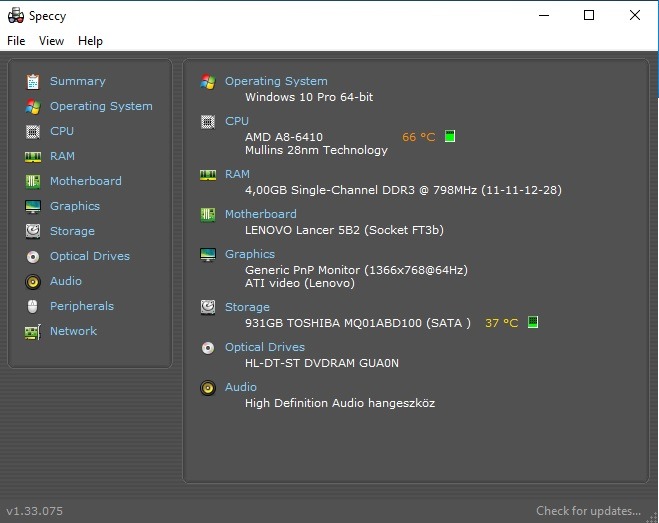Click the Graphics heading link in summary
The image size is (659, 523).
[250, 254]
